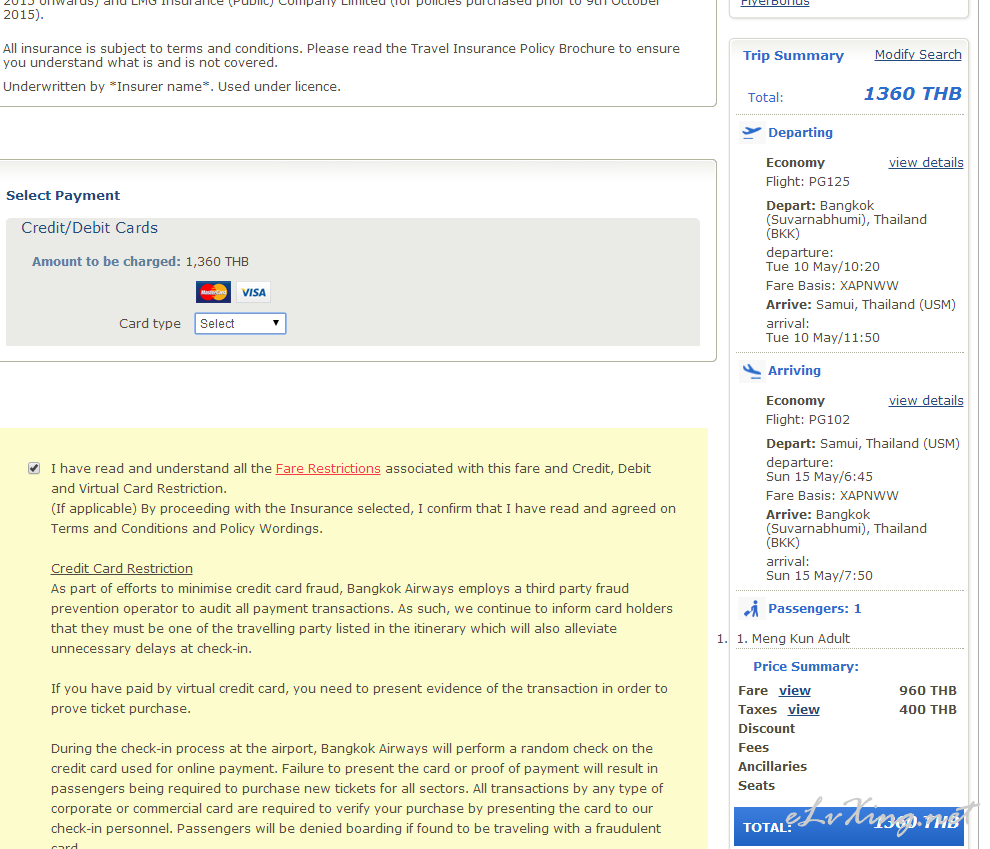The width and height of the screenshot is (990, 849).
Task: Click the Ancillaries row label
Action: click(x=773, y=766)
